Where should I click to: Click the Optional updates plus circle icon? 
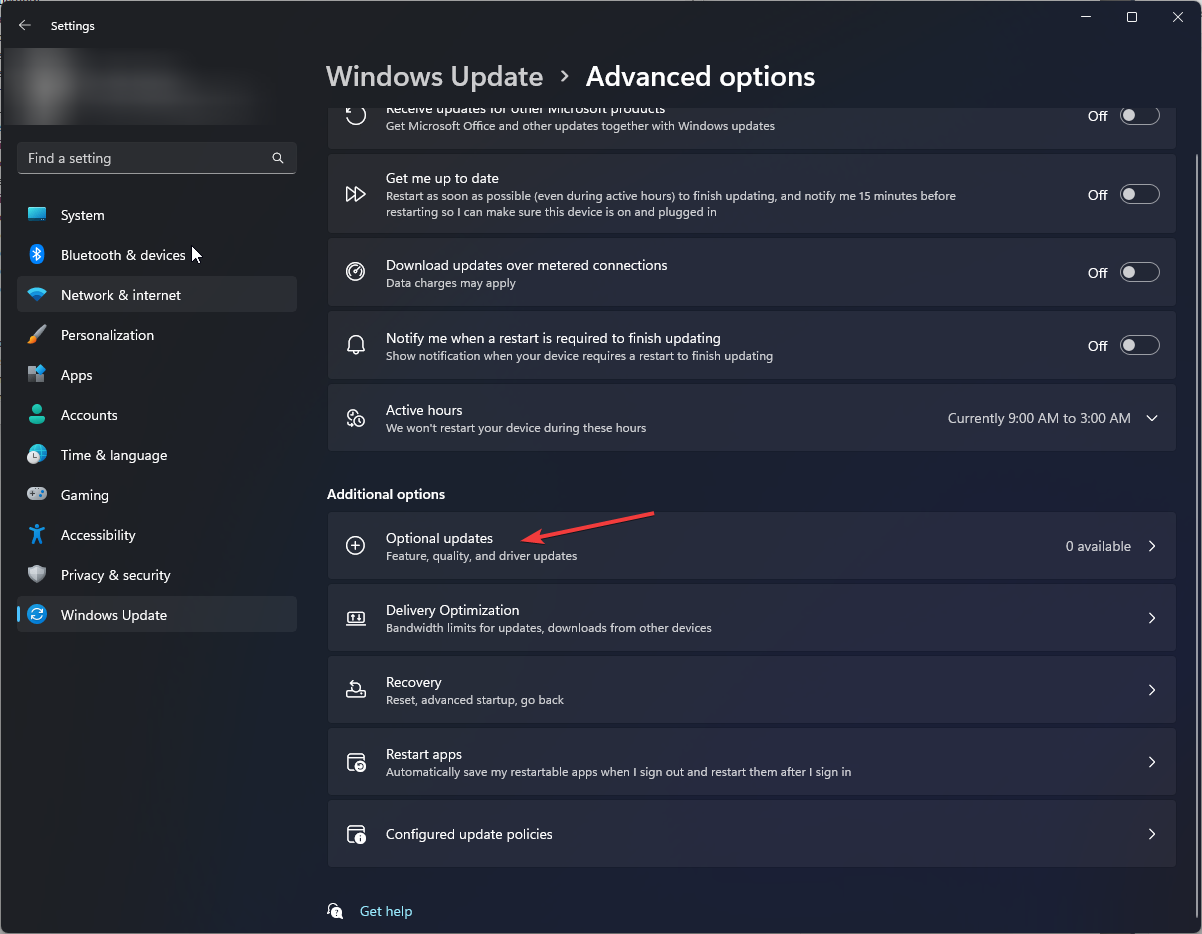pyautogui.click(x=356, y=546)
